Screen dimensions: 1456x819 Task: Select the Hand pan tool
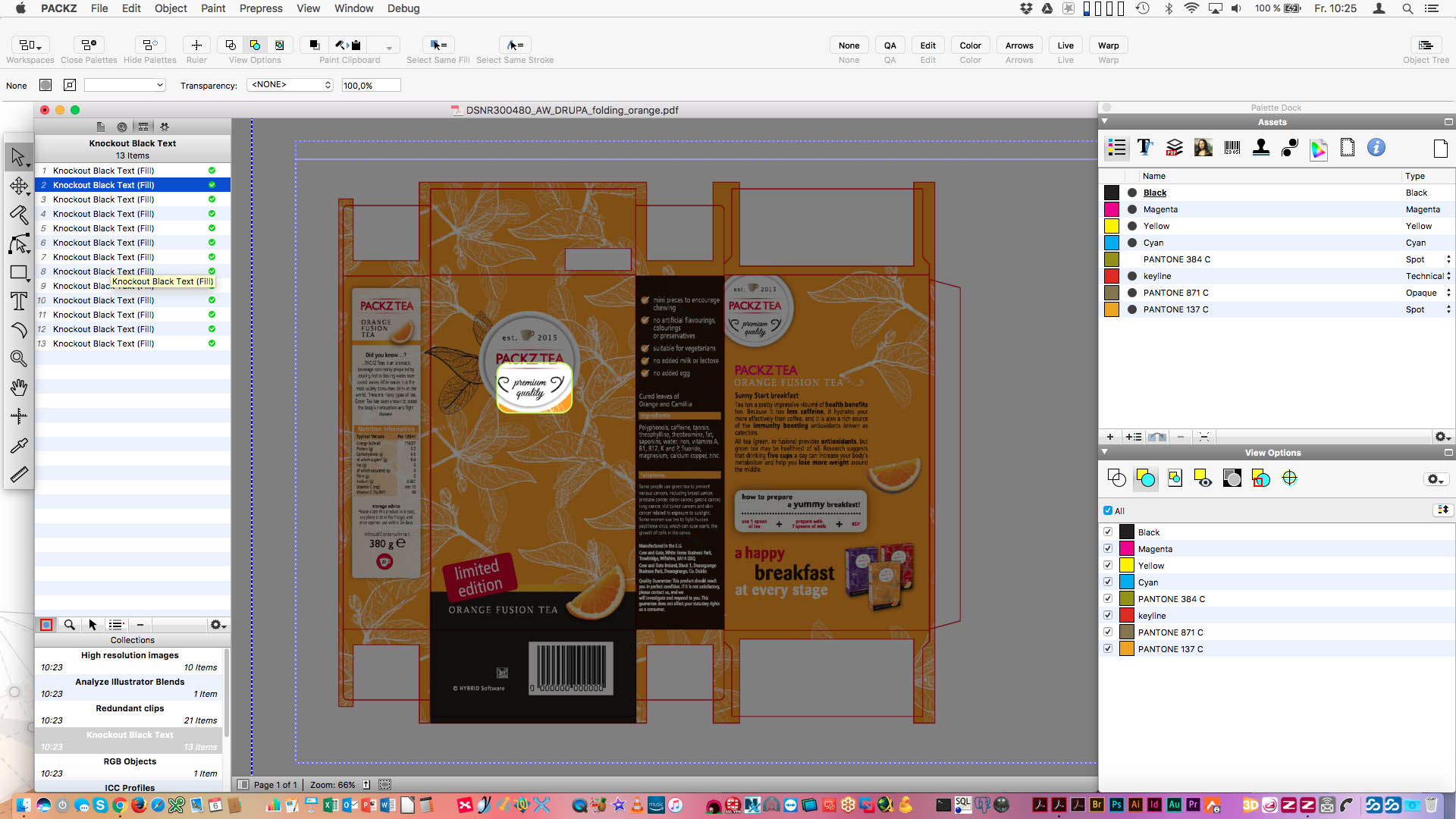[x=19, y=388]
